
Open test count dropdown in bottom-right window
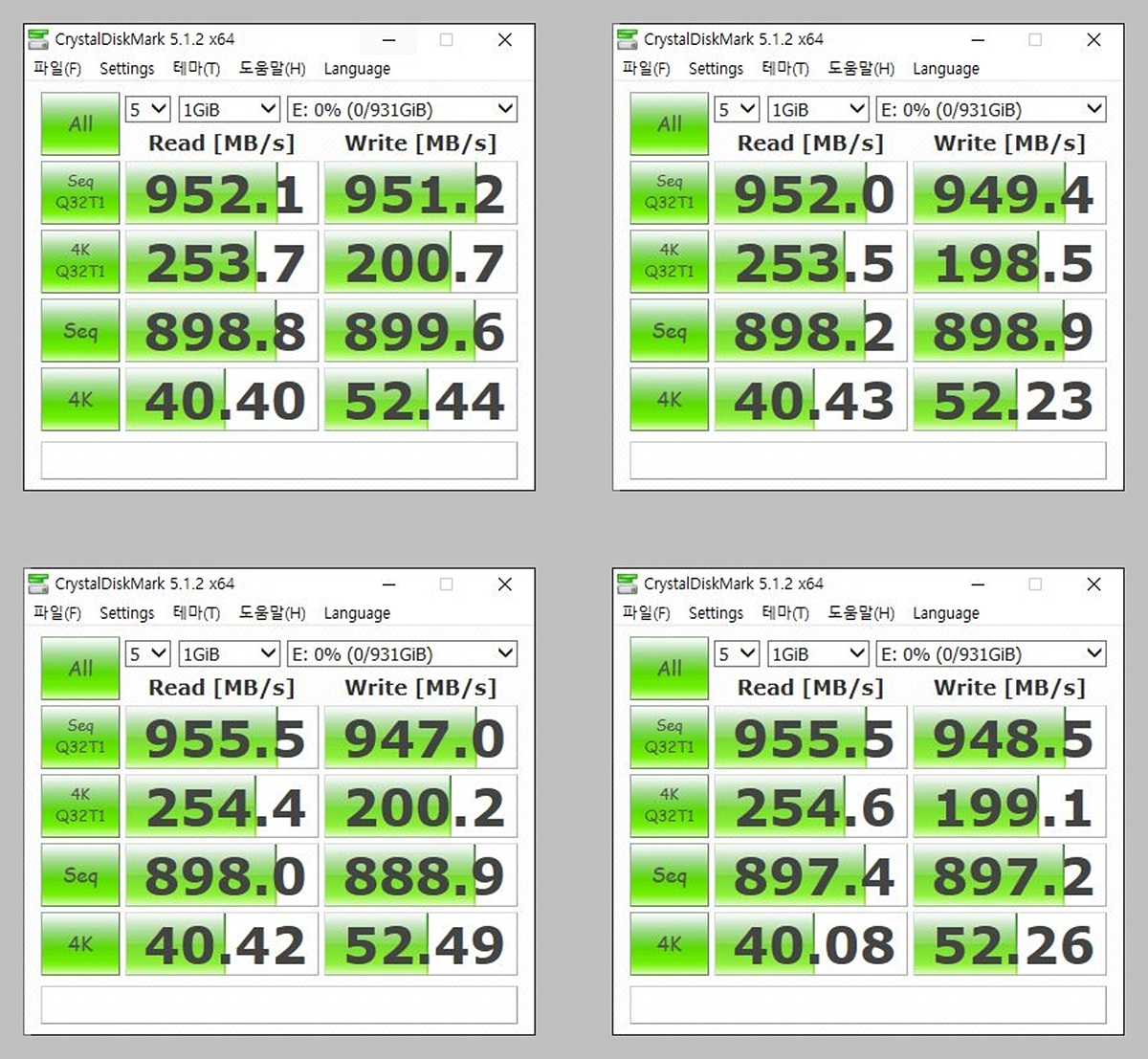tap(738, 653)
